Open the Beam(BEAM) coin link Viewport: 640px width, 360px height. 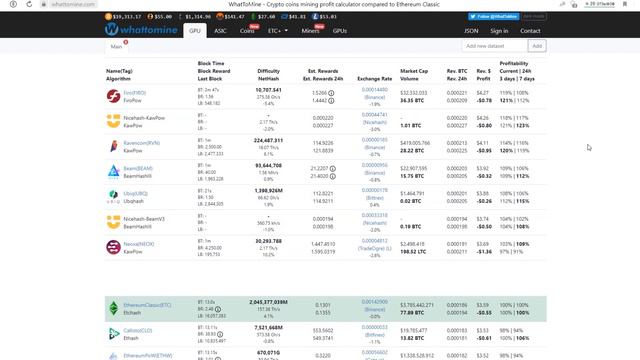pos(138,169)
